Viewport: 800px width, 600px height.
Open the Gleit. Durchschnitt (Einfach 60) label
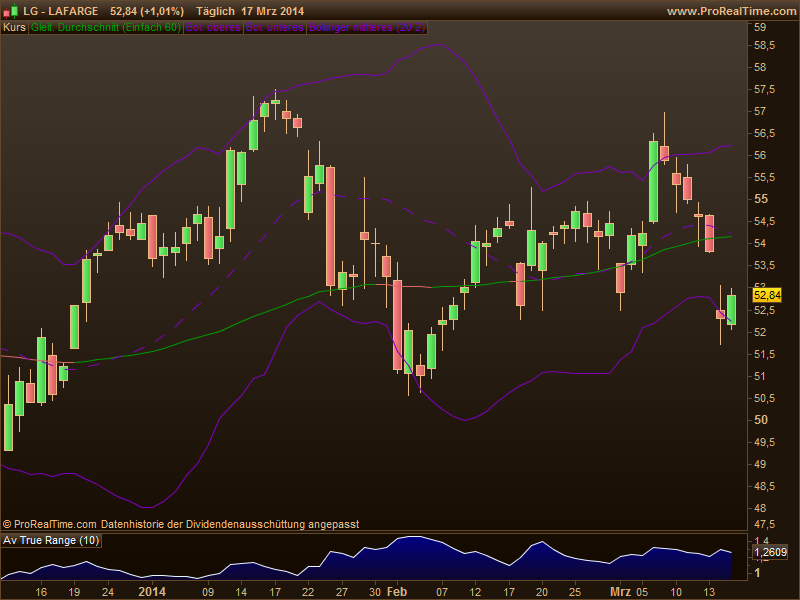(106, 28)
